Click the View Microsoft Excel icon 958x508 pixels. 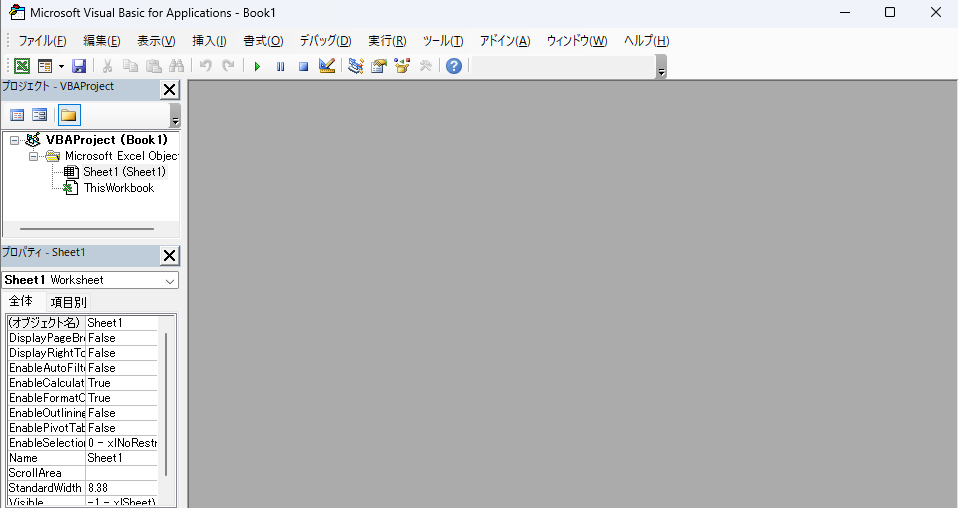22,65
